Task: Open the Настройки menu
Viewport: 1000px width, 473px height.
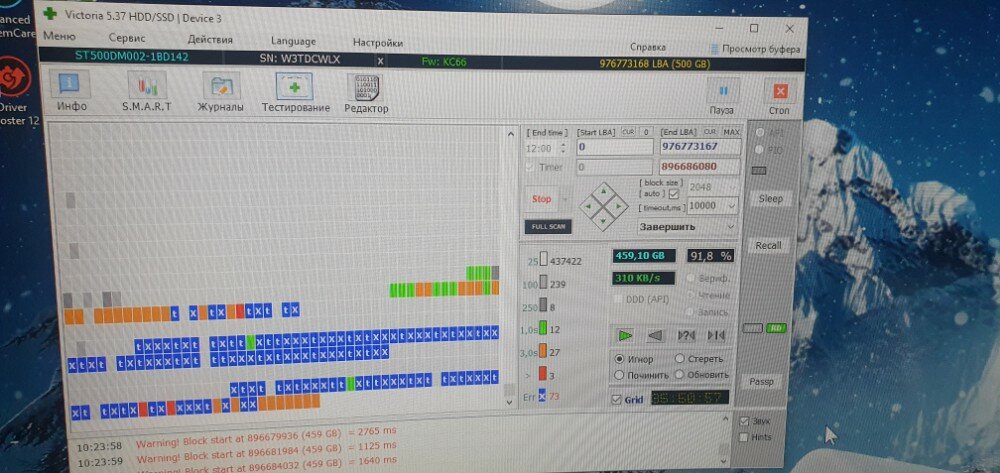Action: coord(378,43)
